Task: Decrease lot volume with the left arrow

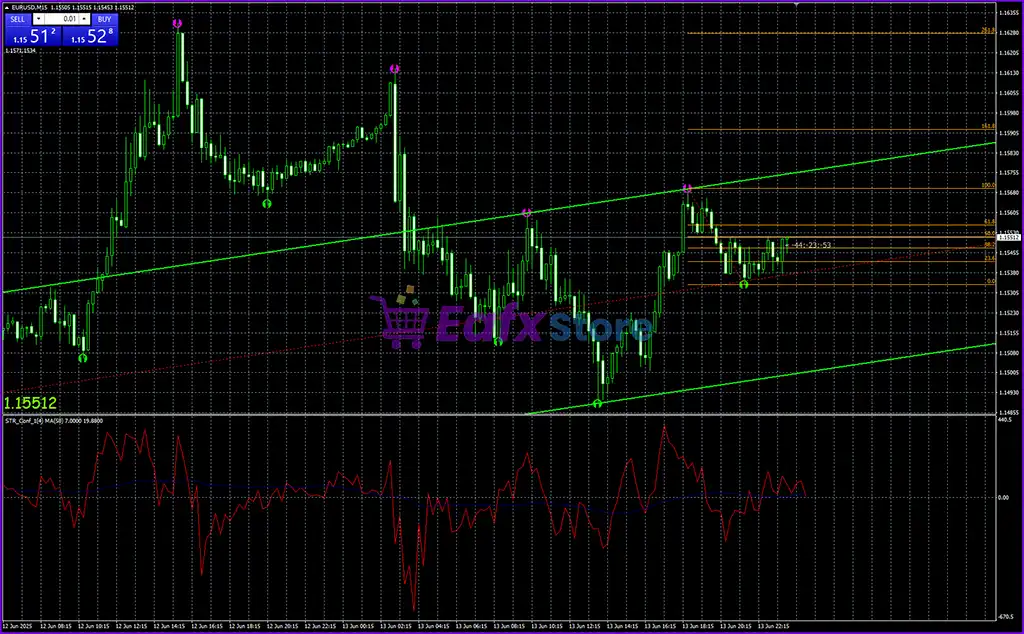Action: point(38,19)
